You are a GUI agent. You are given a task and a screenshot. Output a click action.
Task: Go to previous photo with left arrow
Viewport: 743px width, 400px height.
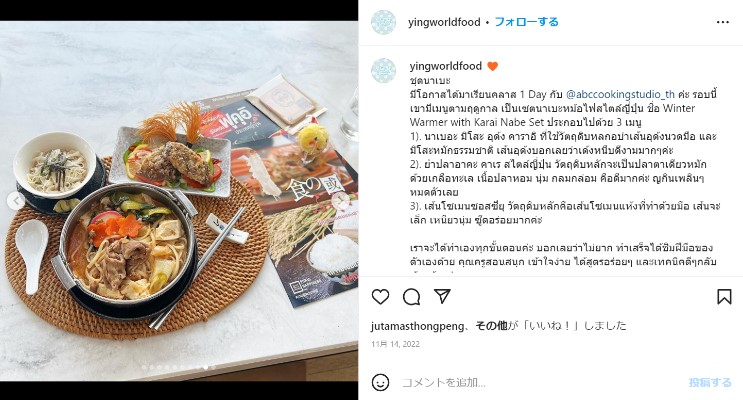click(16, 201)
